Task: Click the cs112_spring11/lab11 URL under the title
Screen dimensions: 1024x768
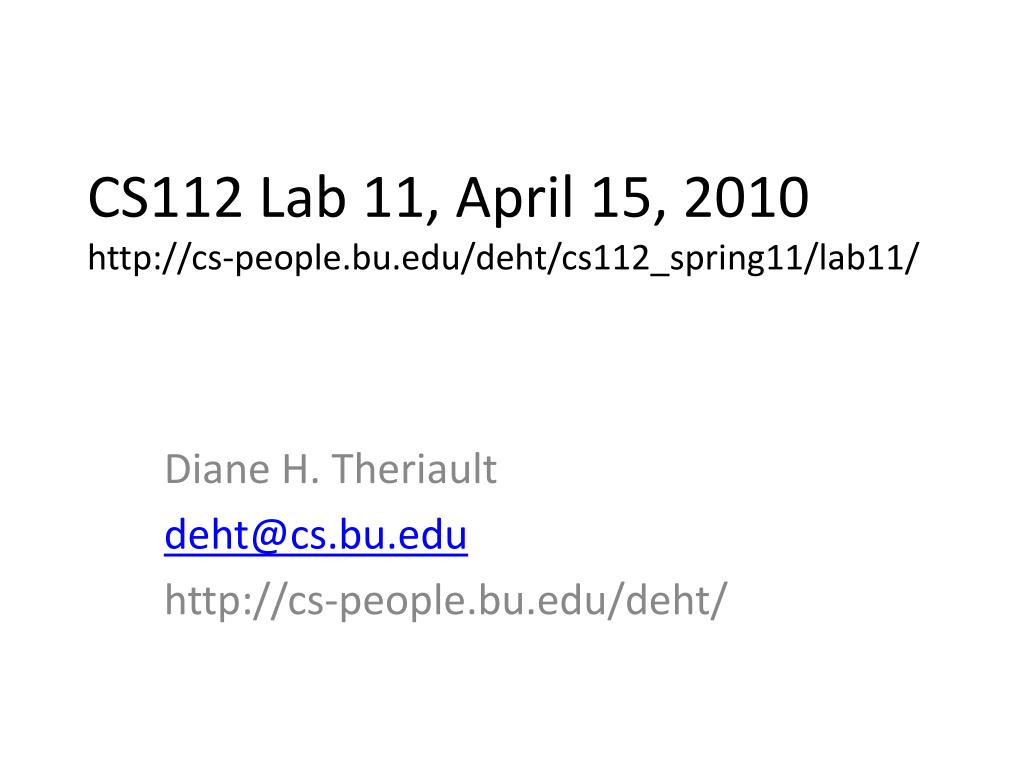Action: tap(503, 258)
